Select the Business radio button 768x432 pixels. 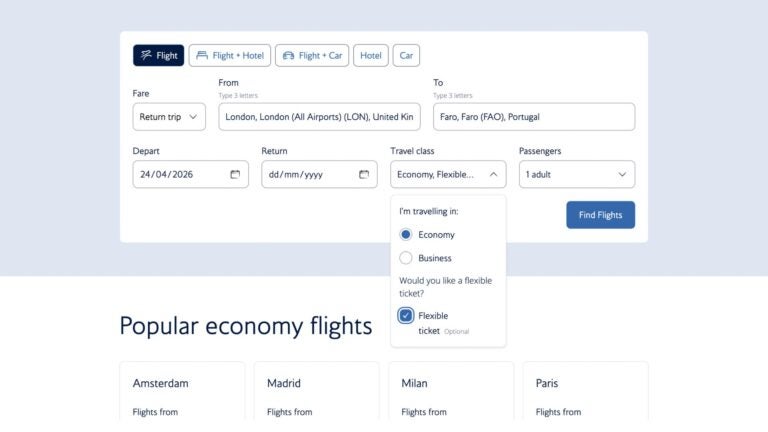tap(406, 258)
